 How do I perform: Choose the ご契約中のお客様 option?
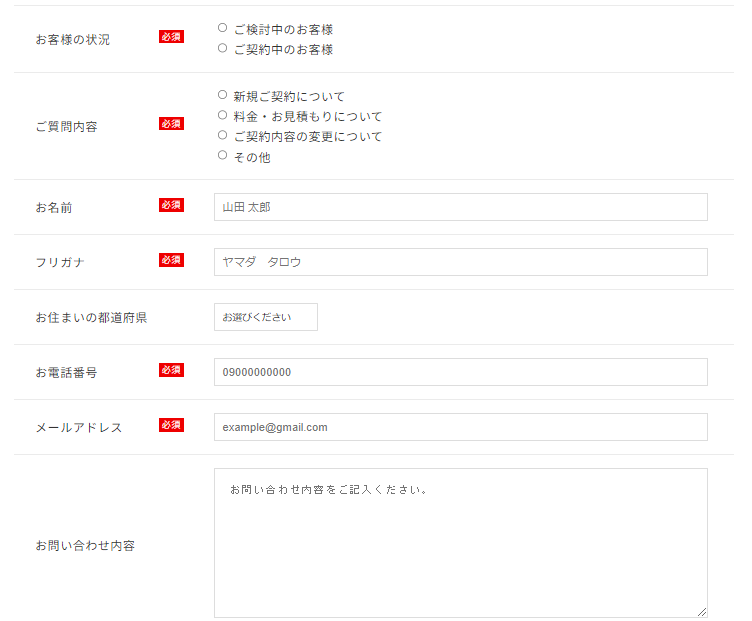pos(222,48)
